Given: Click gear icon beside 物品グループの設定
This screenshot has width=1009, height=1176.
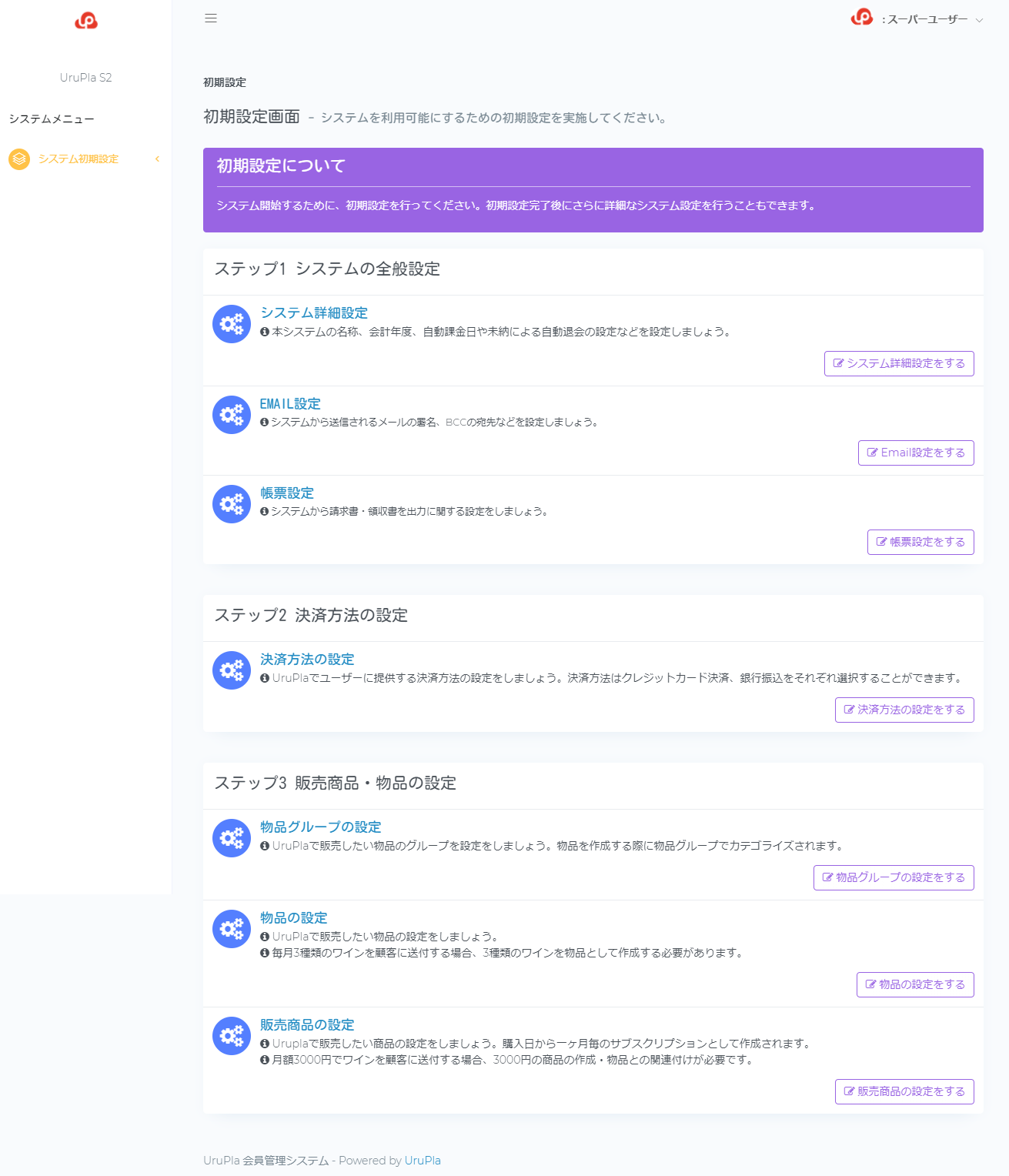Looking at the screenshot, I should coord(232,838).
